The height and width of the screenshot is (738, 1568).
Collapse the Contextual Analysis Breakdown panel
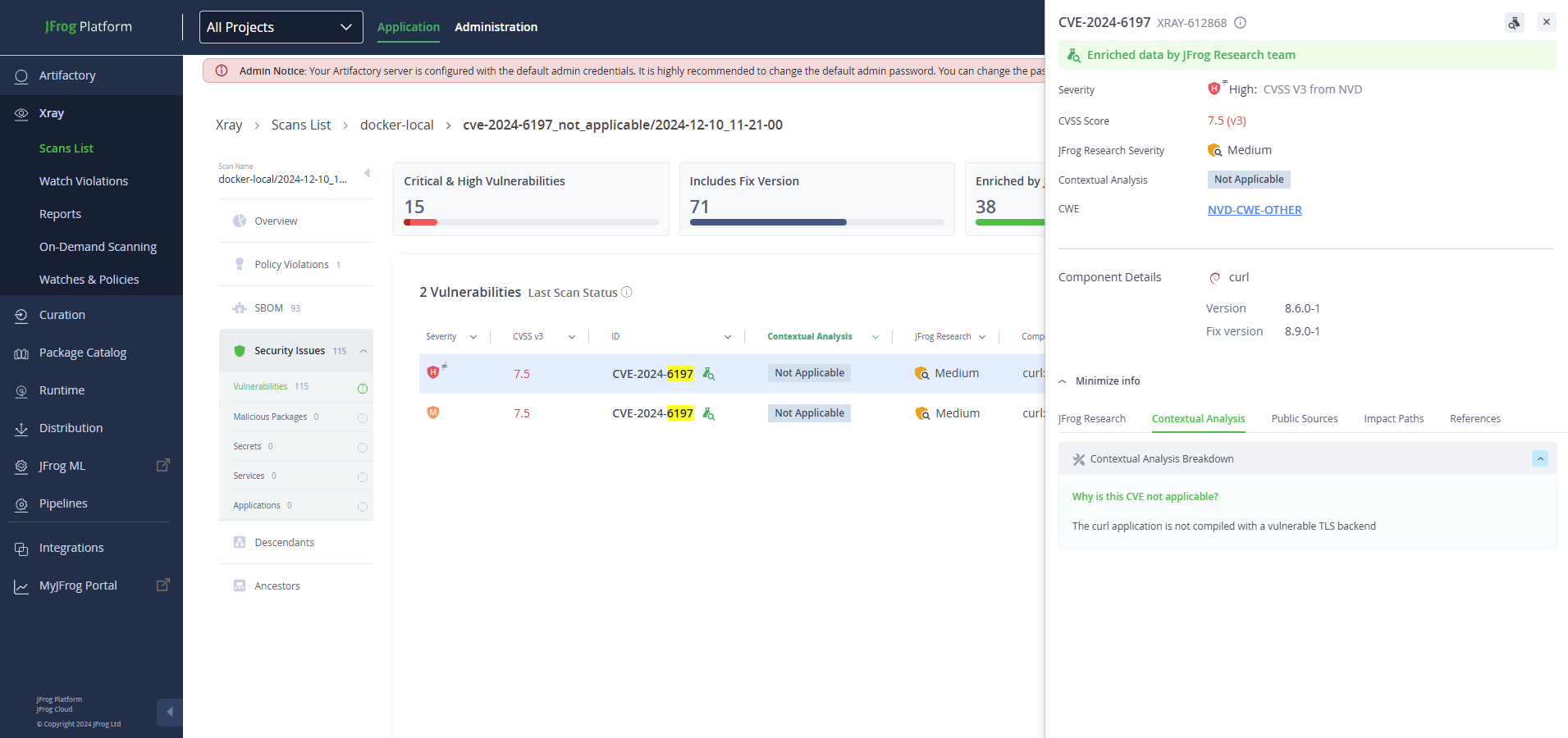click(1540, 458)
